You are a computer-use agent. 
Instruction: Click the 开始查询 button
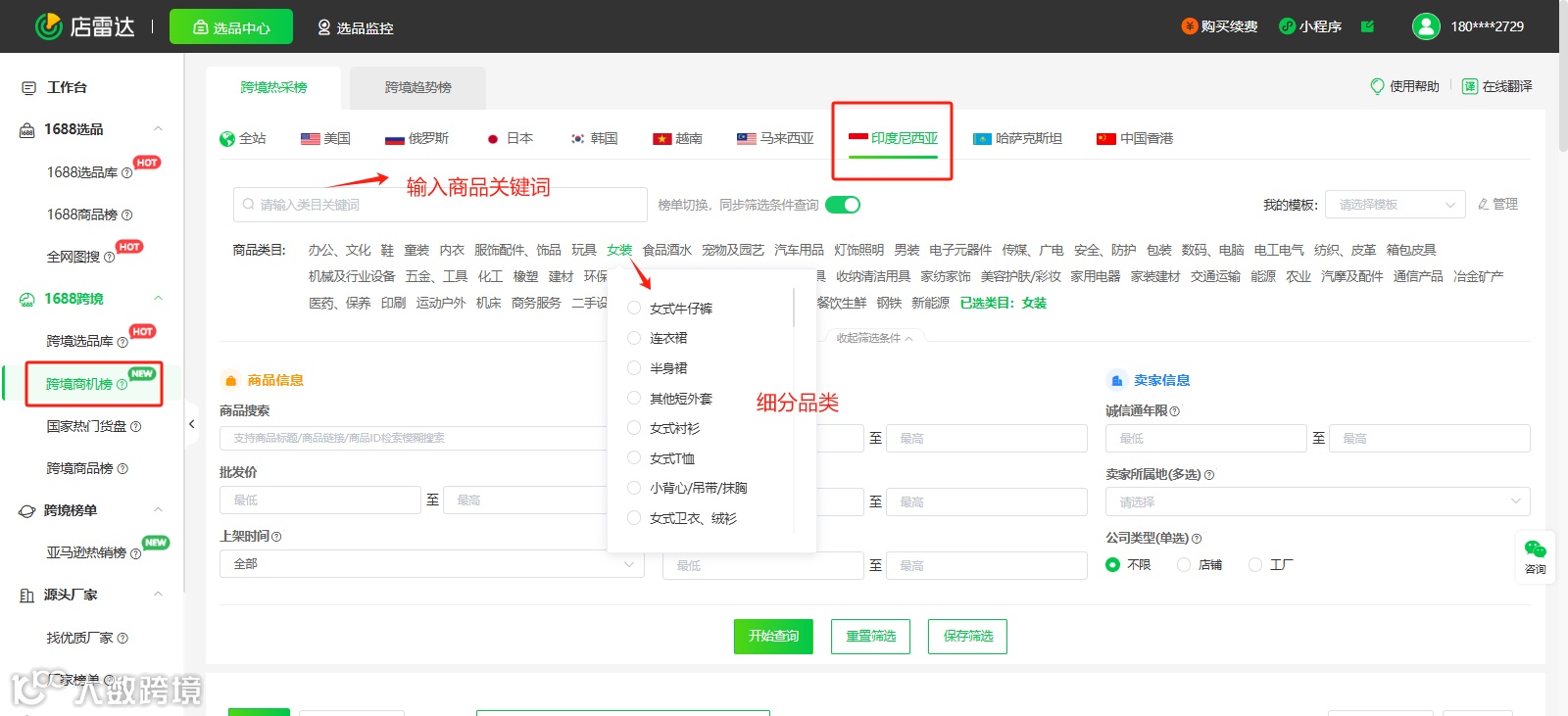tap(774, 637)
